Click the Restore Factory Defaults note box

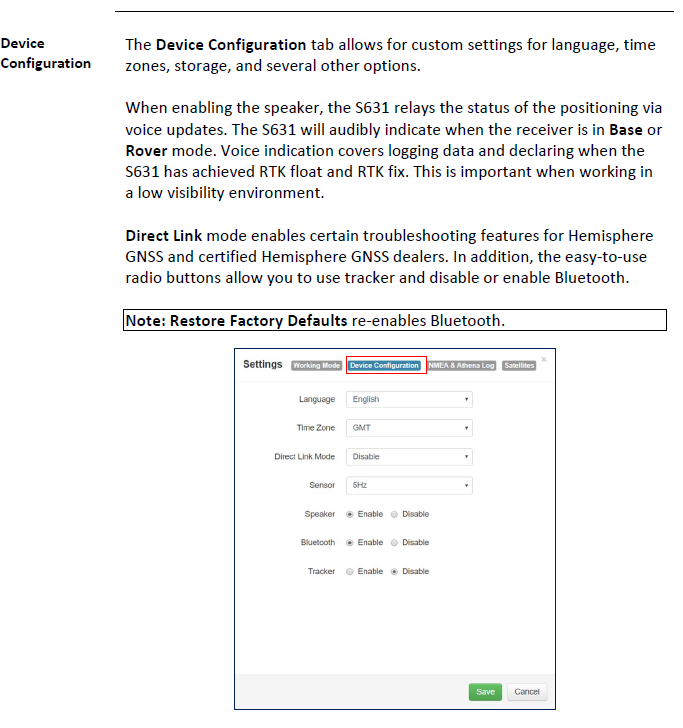395,321
